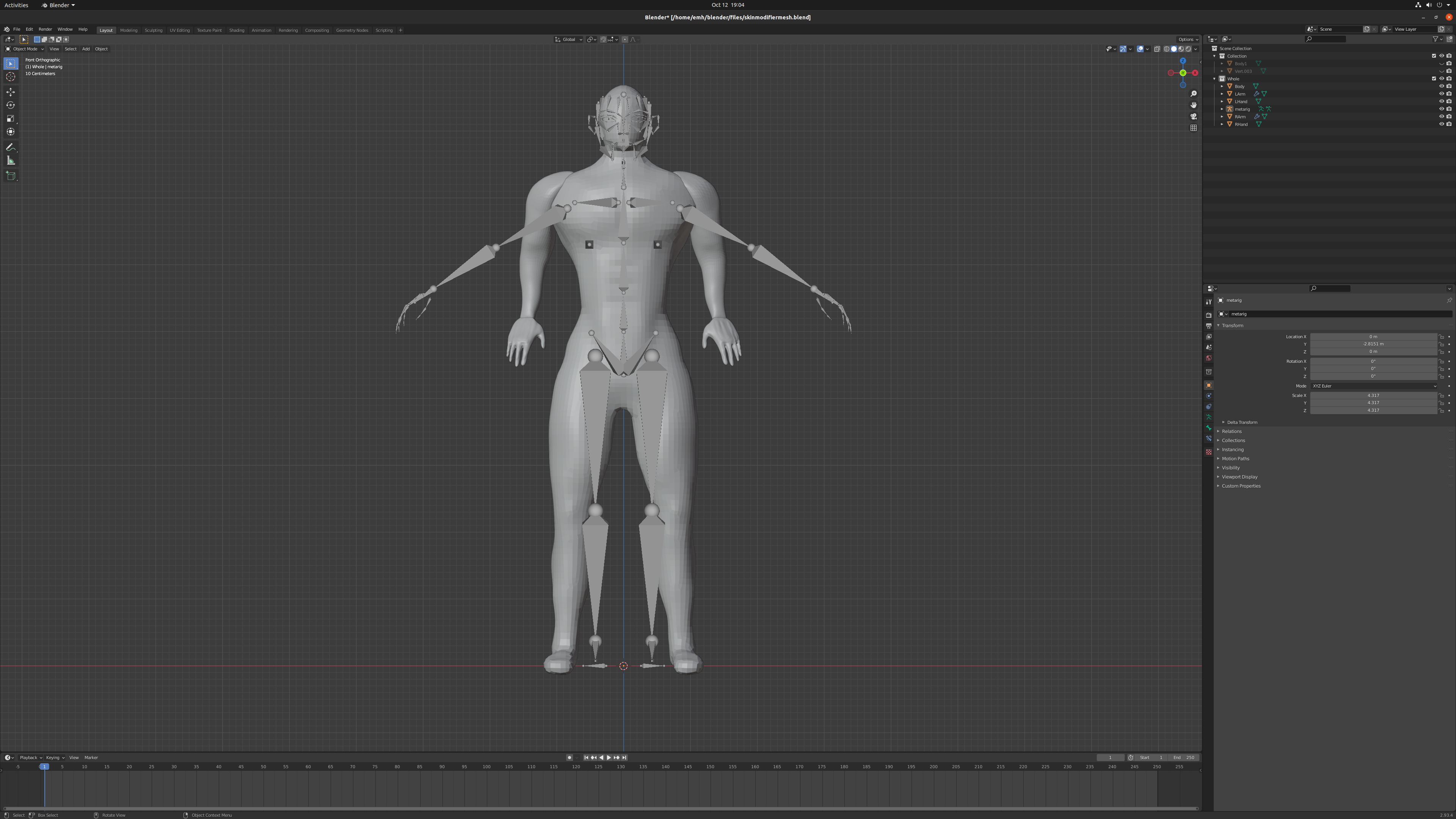Switch to the Geometry Nodes workspace tab
Viewport: 1456px width, 819px height.
[x=352, y=30]
